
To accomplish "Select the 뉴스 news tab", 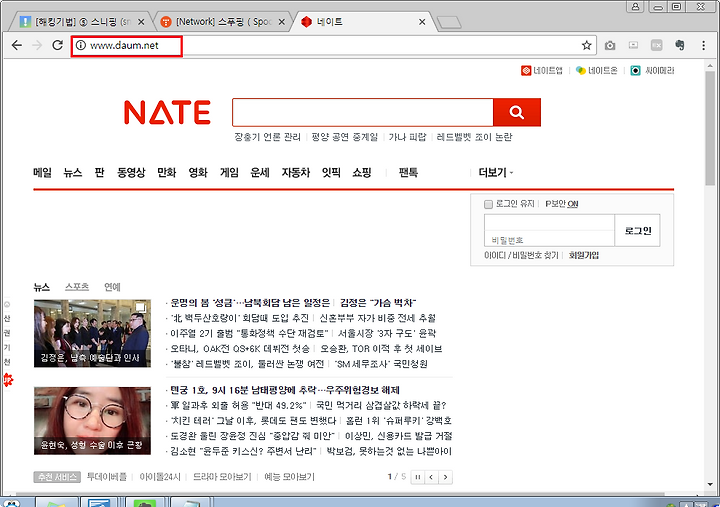I will coord(41,287).
